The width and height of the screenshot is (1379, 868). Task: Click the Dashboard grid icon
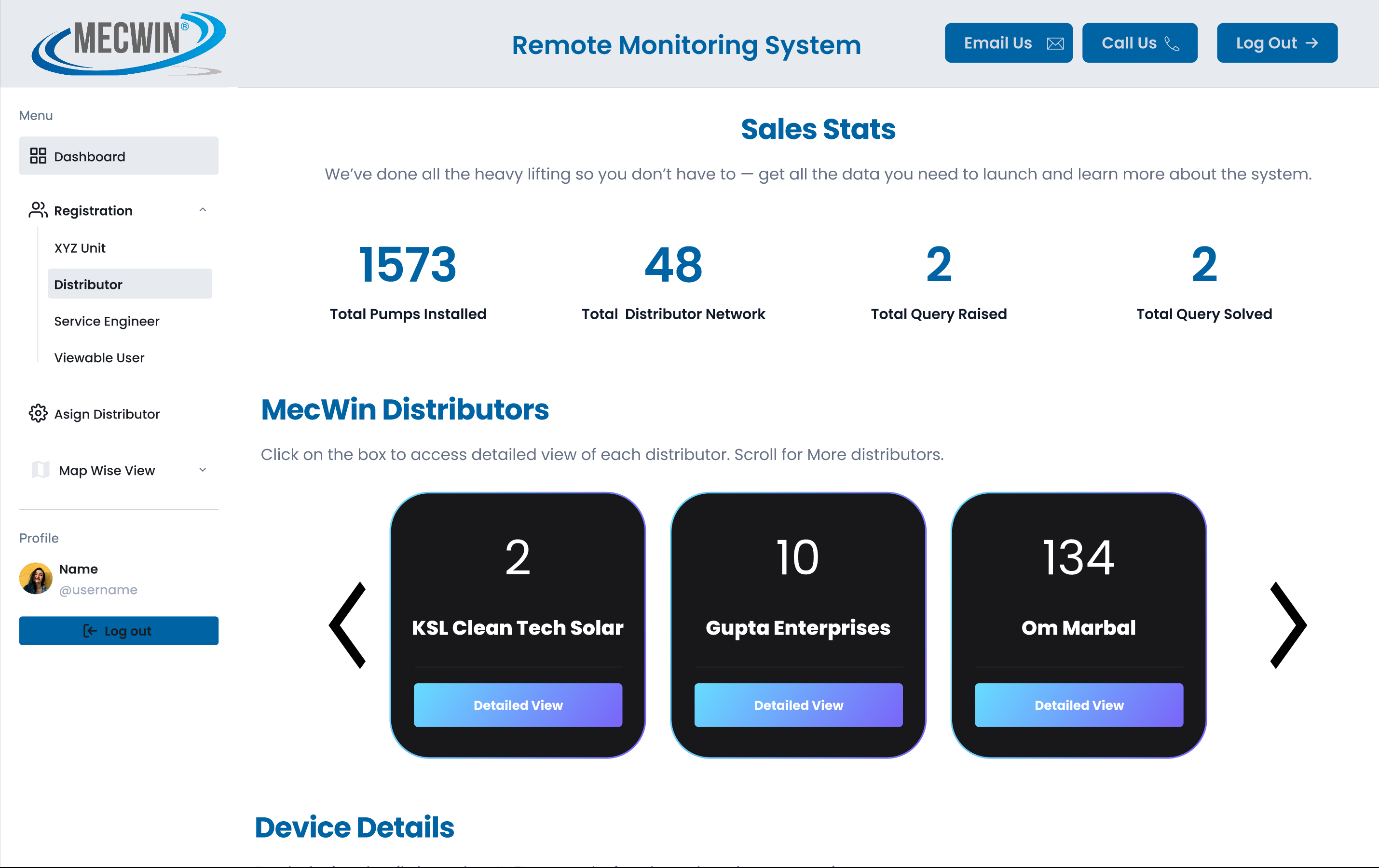[x=38, y=156]
